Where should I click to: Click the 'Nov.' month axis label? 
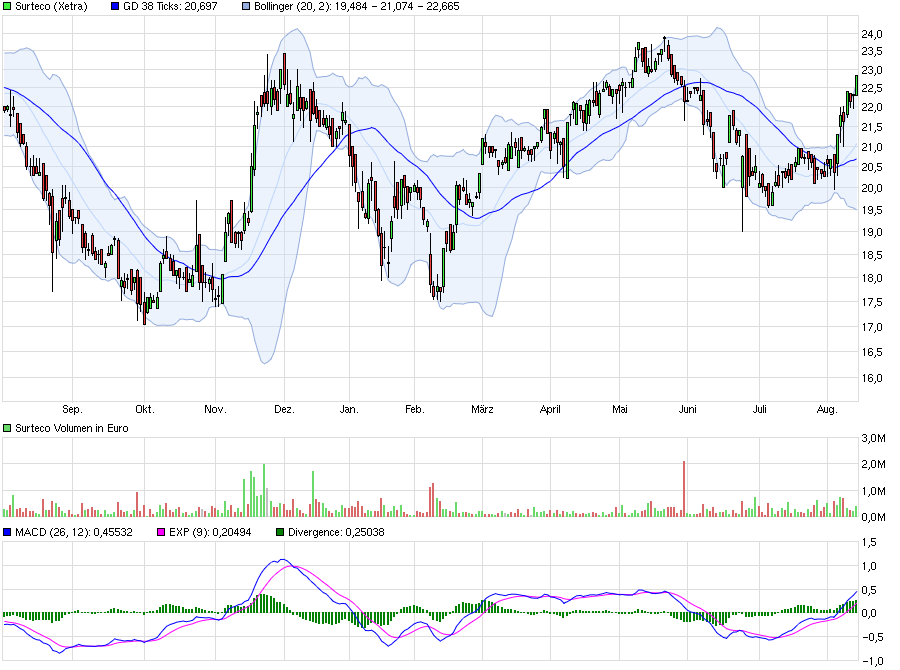coord(215,409)
